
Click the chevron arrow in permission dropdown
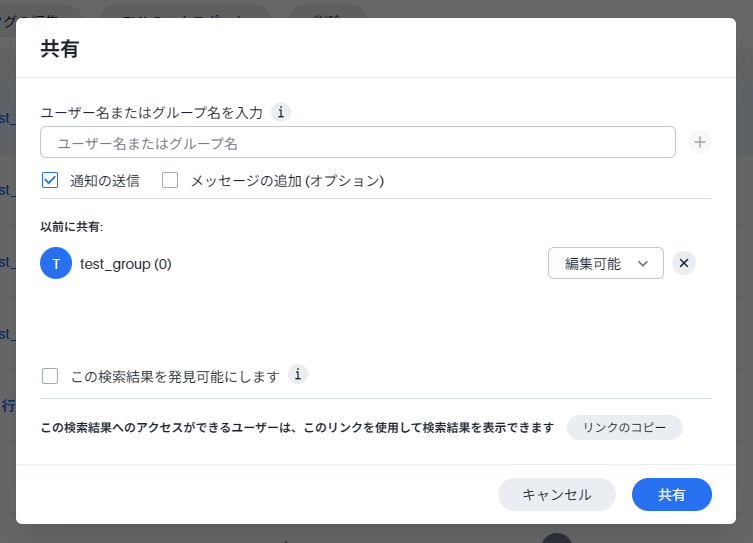pos(643,264)
